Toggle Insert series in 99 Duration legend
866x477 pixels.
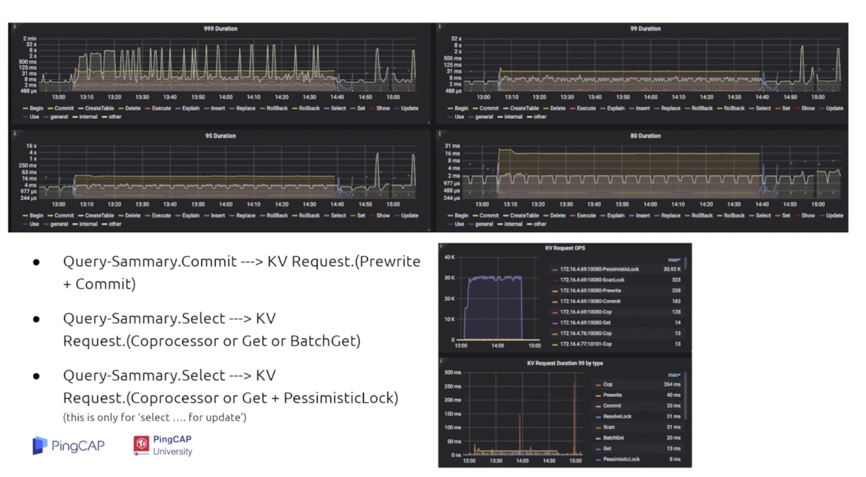tap(639, 109)
